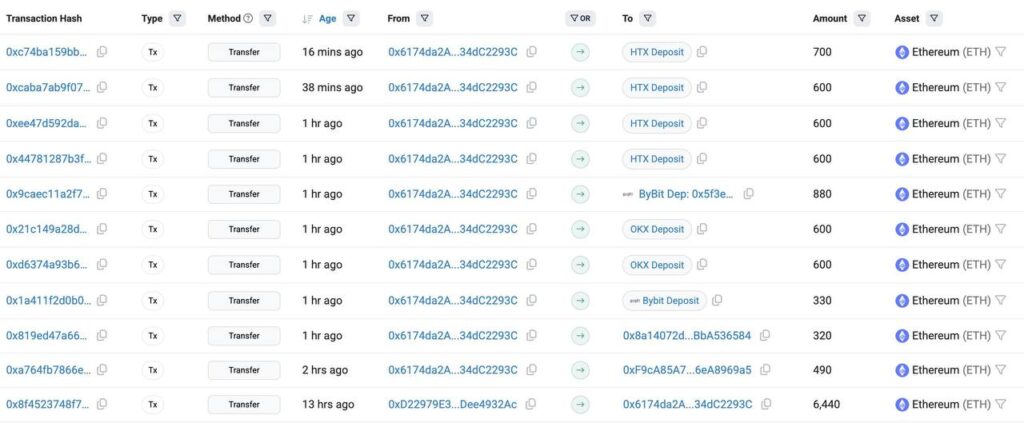Screen dimensions: 1024x423
Task: Open transaction 0x8f4523748f7 details
Action: coord(48,405)
